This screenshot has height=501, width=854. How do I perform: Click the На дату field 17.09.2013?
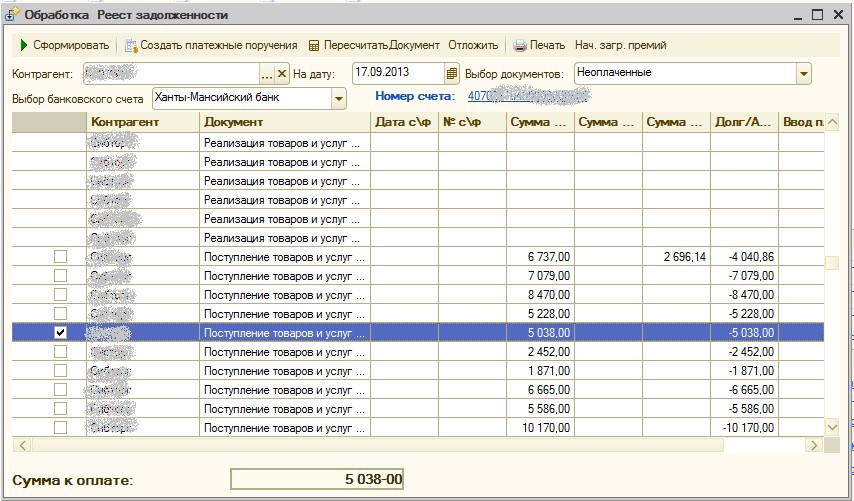(399, 74)
